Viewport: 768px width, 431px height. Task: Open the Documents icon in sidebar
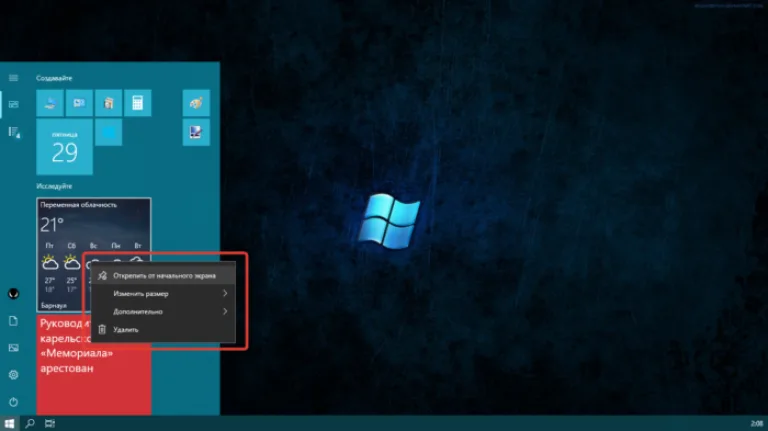tap(13, 321)
